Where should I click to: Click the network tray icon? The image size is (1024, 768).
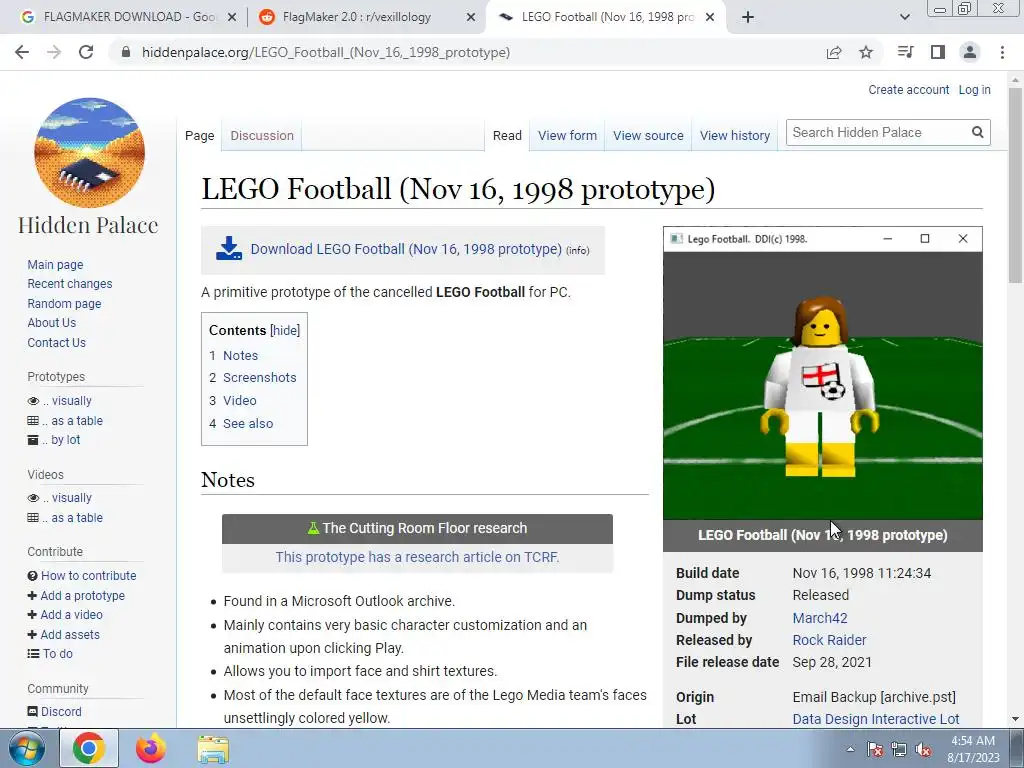[x=899, y=749]
